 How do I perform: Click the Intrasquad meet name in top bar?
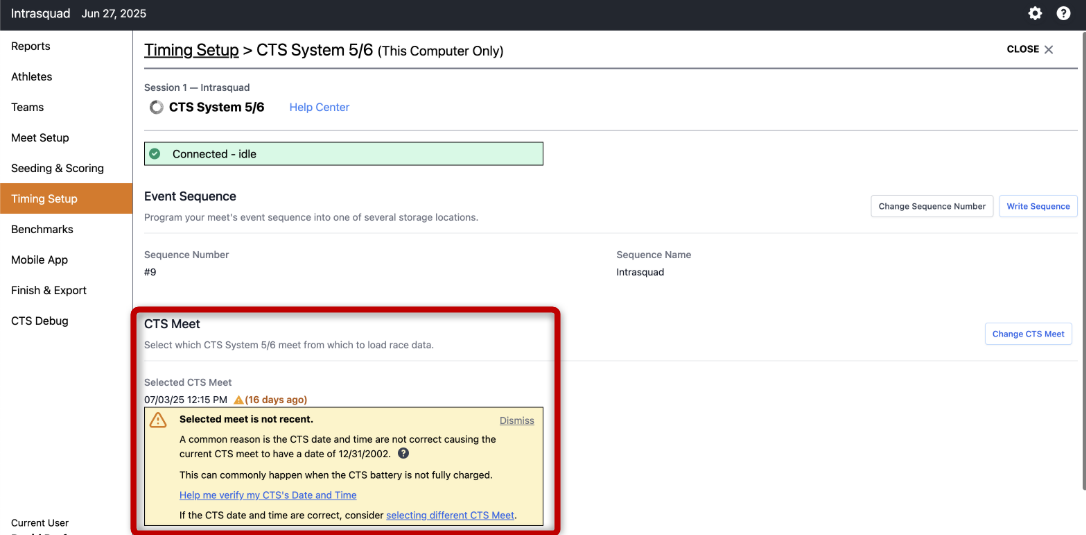tap(40, 13)
